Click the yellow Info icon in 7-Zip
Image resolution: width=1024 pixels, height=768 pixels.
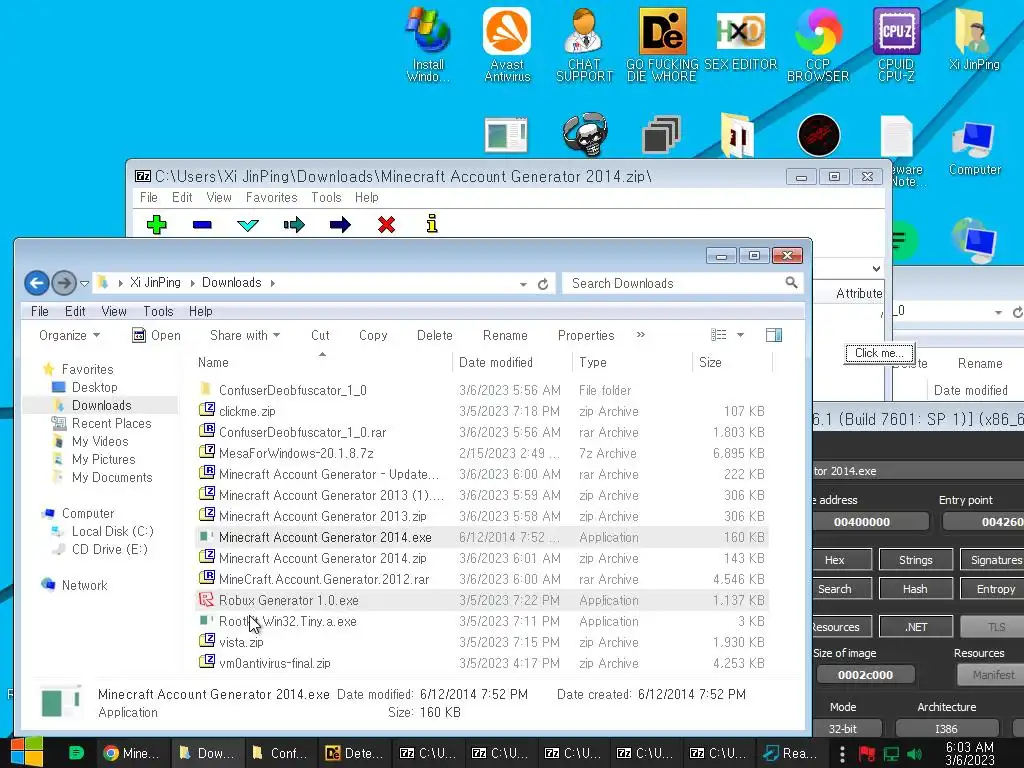[432, 224]
